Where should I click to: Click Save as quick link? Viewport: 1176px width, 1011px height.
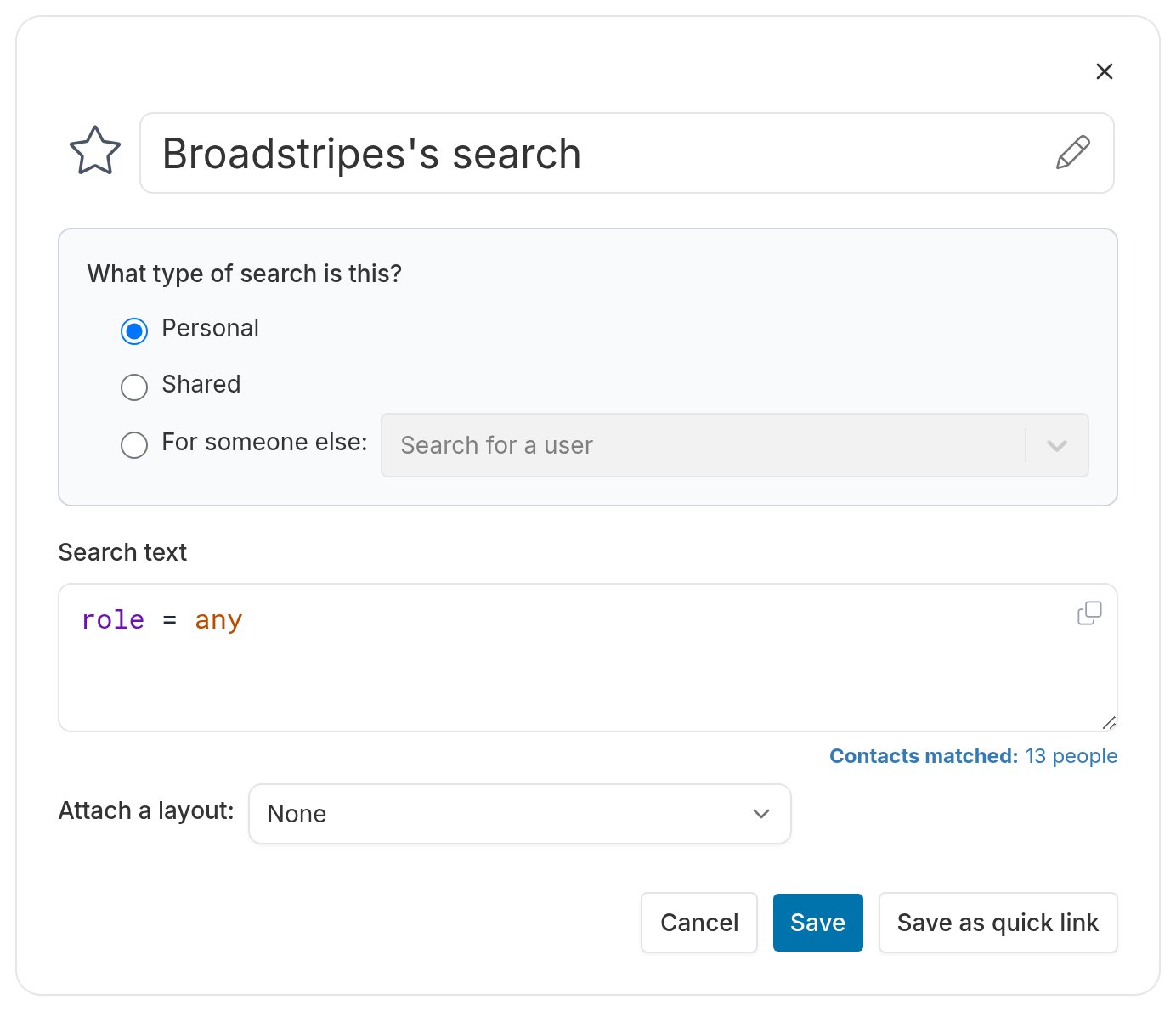click(998, 923)
